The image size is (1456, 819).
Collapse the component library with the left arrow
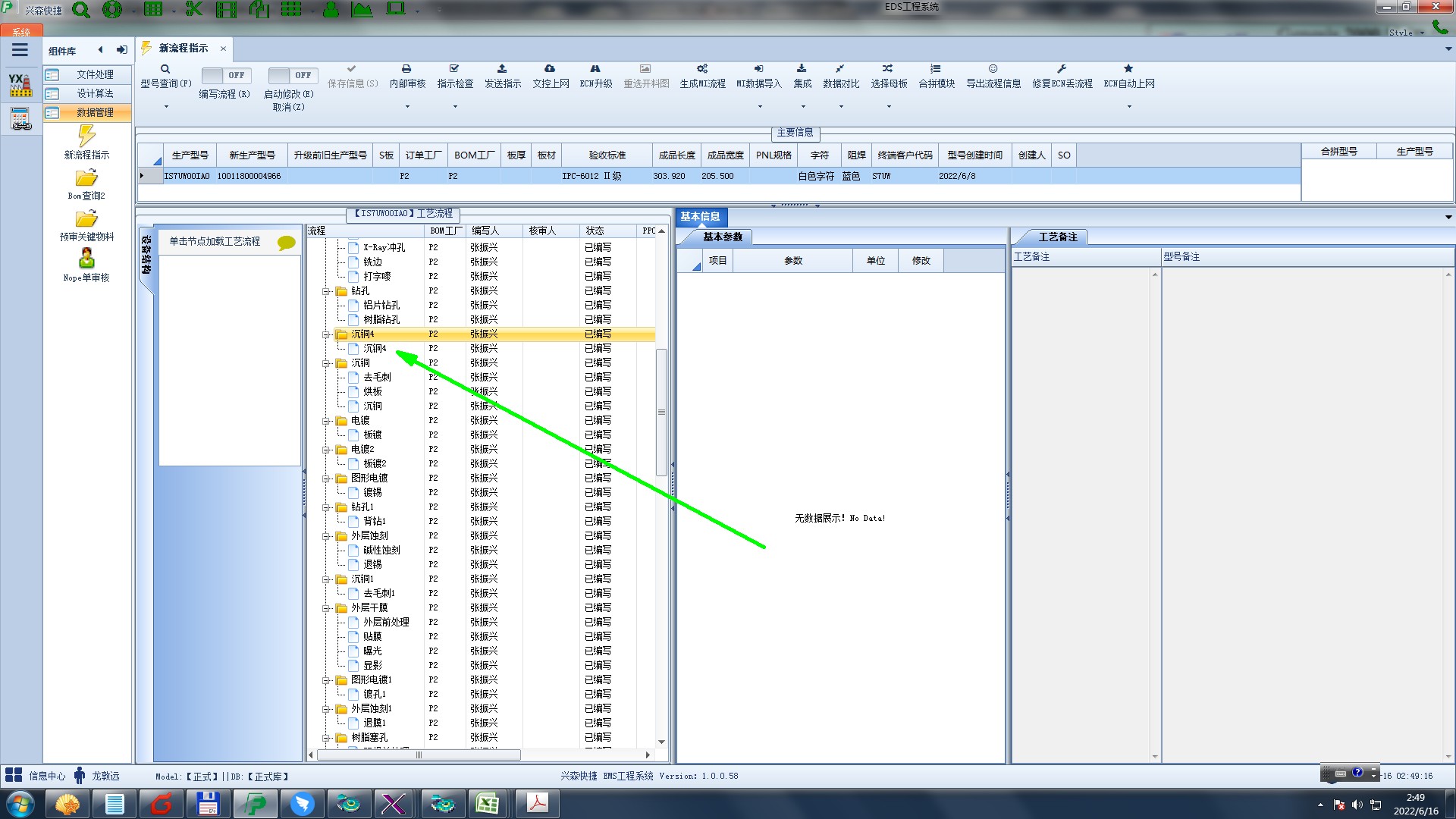pyautogui.click(x=100, y=50)
